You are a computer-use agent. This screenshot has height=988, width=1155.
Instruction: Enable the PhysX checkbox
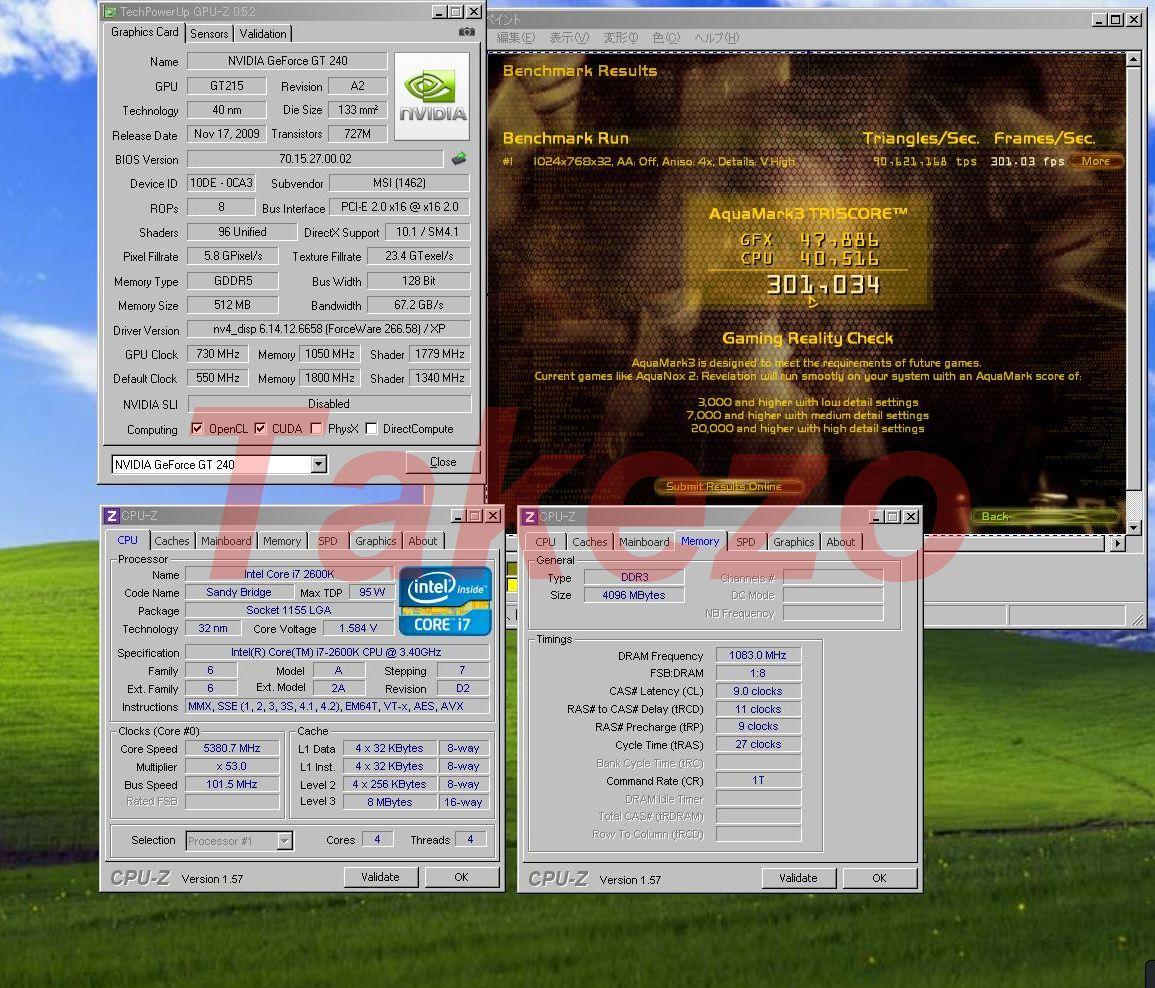pos(316,428)
